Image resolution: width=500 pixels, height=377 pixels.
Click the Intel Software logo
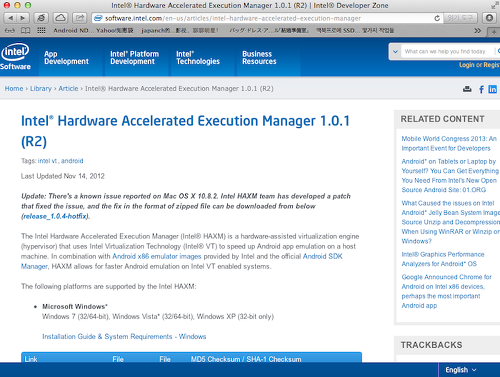pos(15,56)
